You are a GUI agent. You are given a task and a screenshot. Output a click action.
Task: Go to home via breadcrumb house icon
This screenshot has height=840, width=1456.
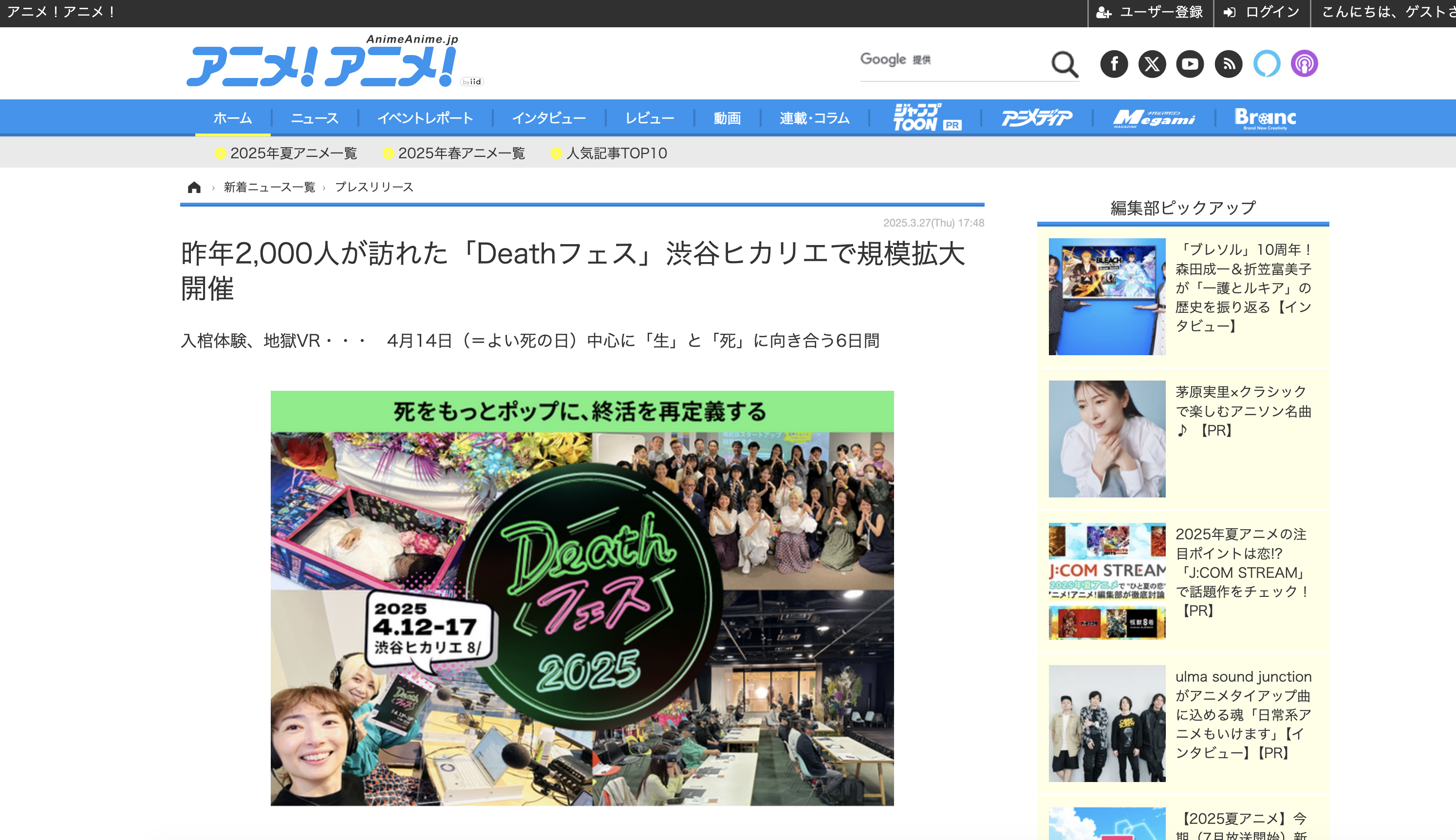(194, 187)
